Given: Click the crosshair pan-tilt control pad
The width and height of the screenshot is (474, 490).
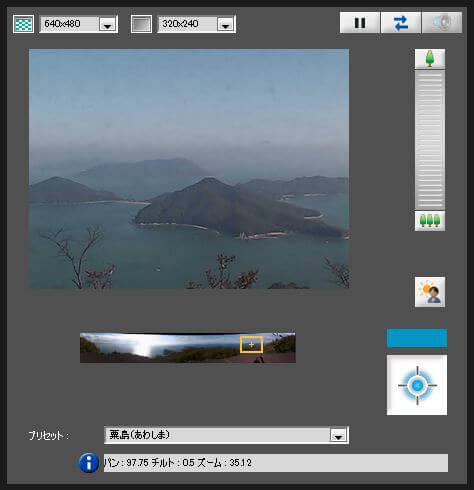Looking at the screenshot, I should coord(417,385).
